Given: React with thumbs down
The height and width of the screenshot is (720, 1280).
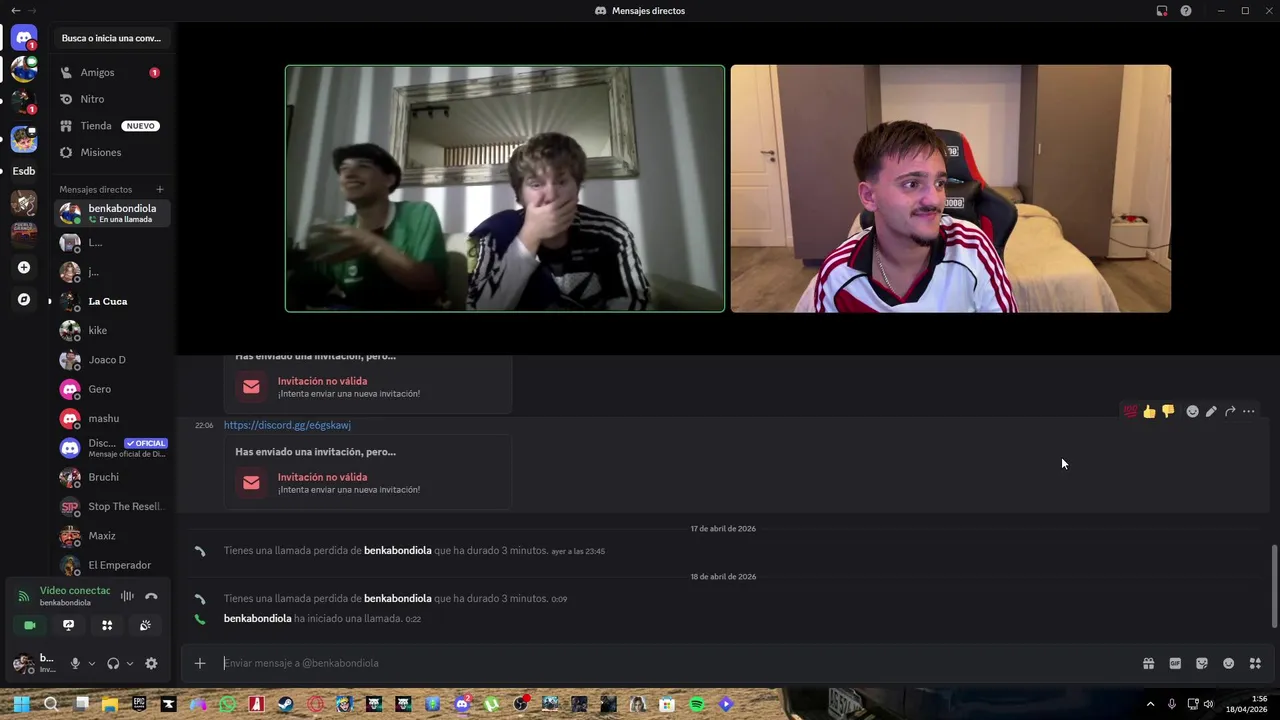Looking at the screenshot, I should (x=1168, y=411).
